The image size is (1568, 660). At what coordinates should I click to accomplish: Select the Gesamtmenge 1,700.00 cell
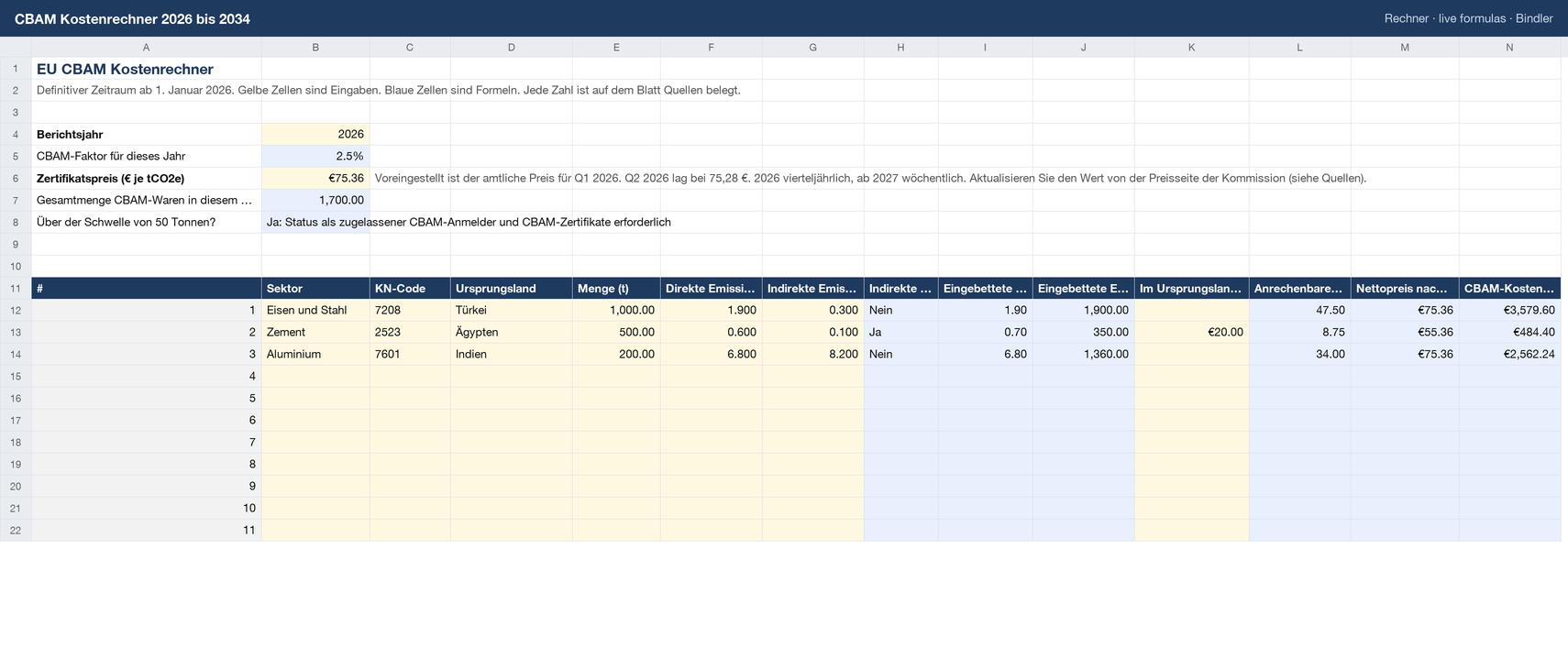(315, 200)
